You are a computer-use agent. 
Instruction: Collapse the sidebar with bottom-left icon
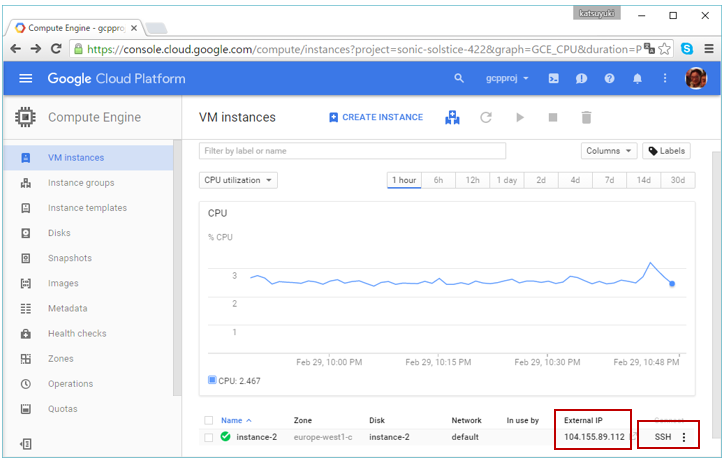pos(26,444)
